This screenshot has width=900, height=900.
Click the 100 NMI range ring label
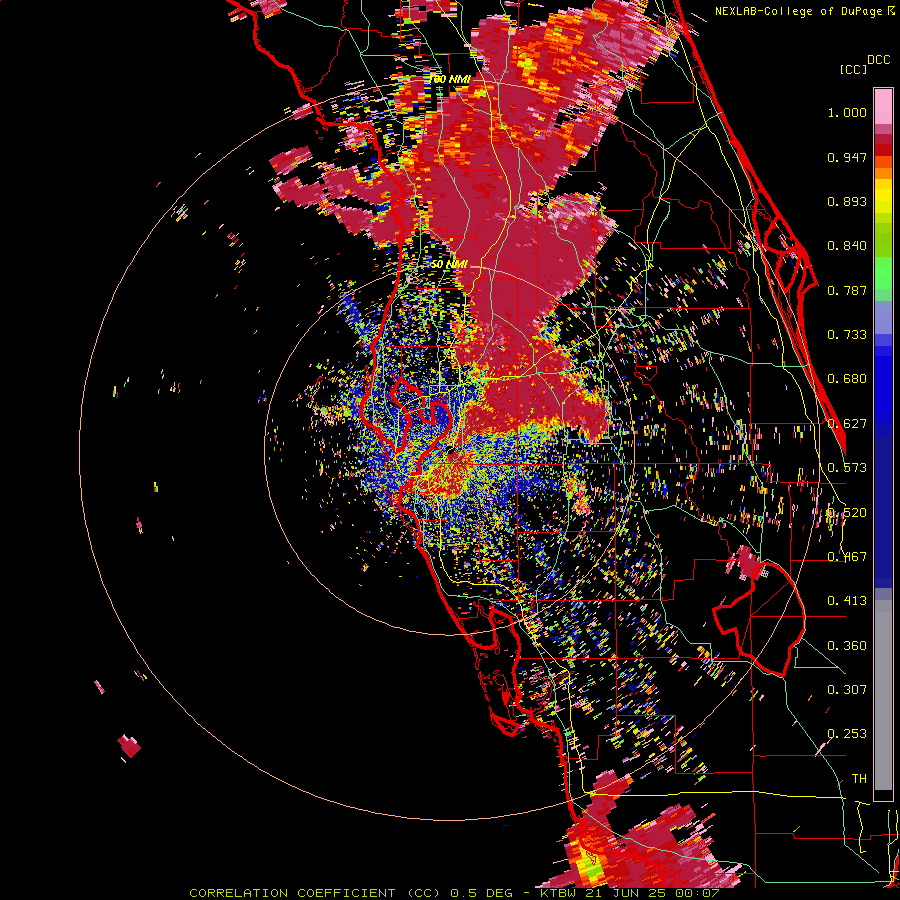451,79
